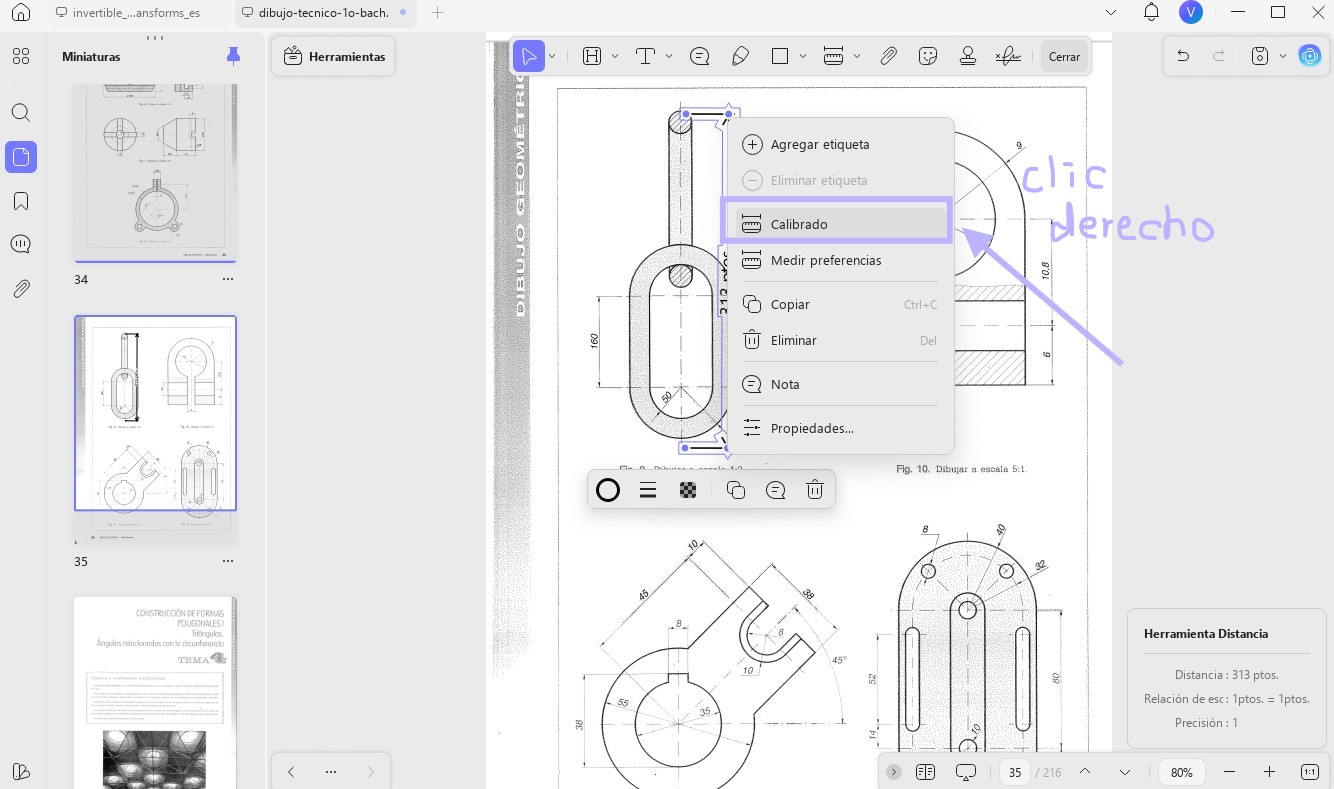
Task: Open the layers icon at sidebar bottom
Action: 21,771
